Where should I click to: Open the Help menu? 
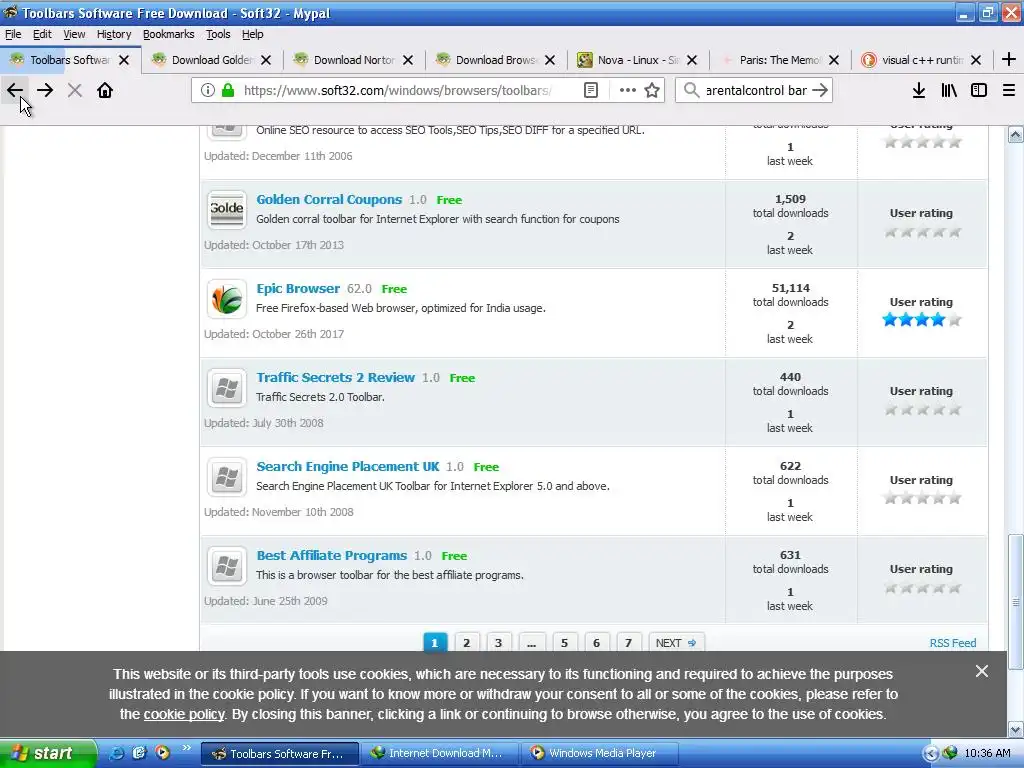tap(252, 34)
